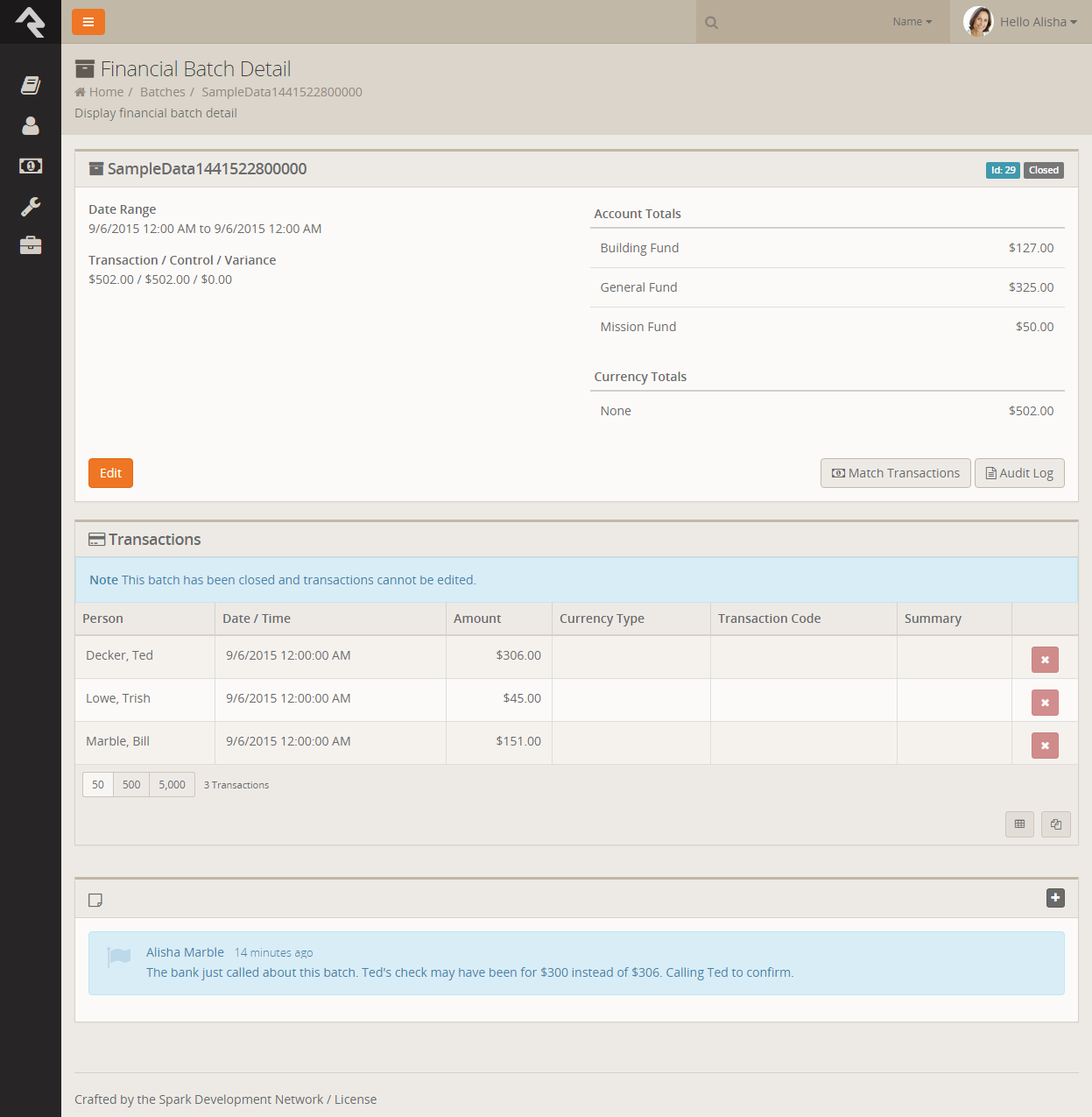Open the Decker, Ted transaction row

(576, 657)
